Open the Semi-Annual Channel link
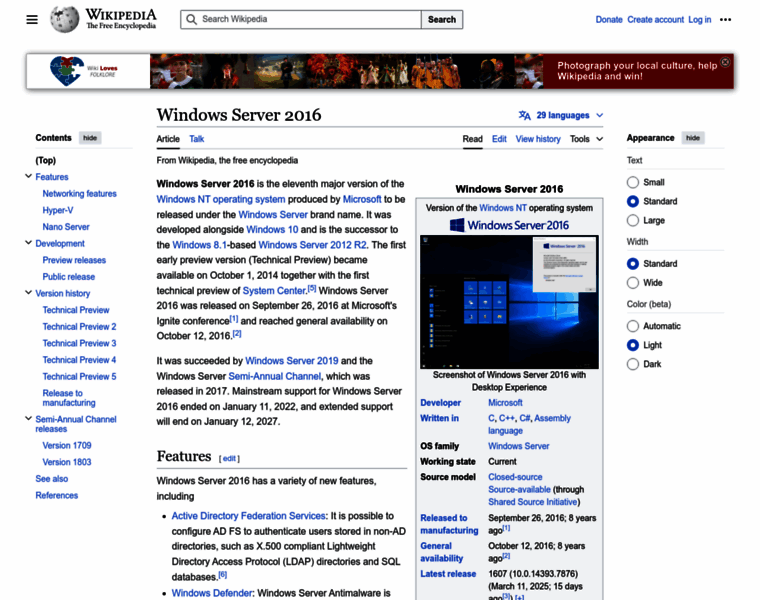This screenshot has width=760, height=600. pos(274,376)
